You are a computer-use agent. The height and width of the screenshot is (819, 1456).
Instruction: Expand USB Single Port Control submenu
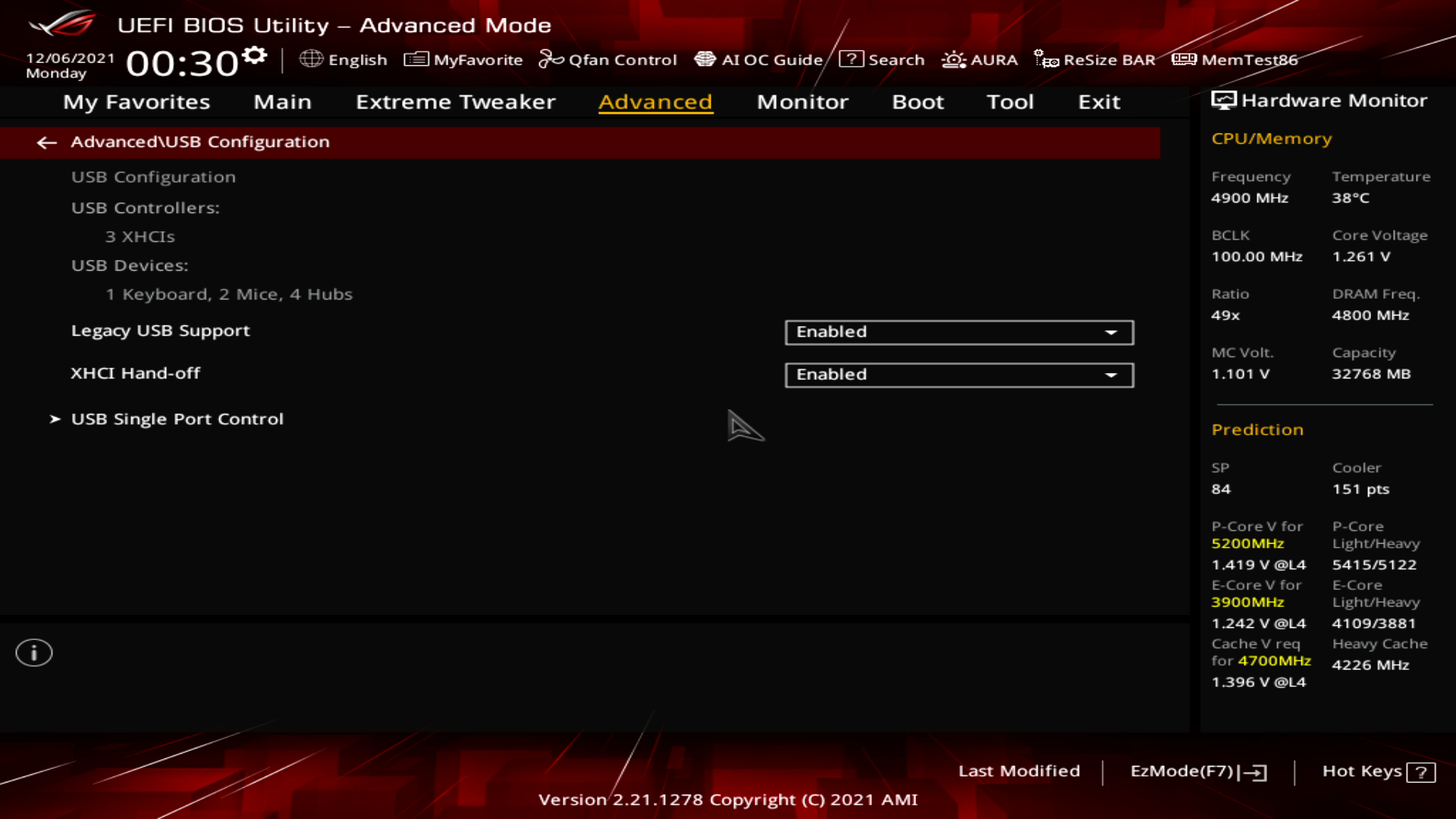[177, 419]
